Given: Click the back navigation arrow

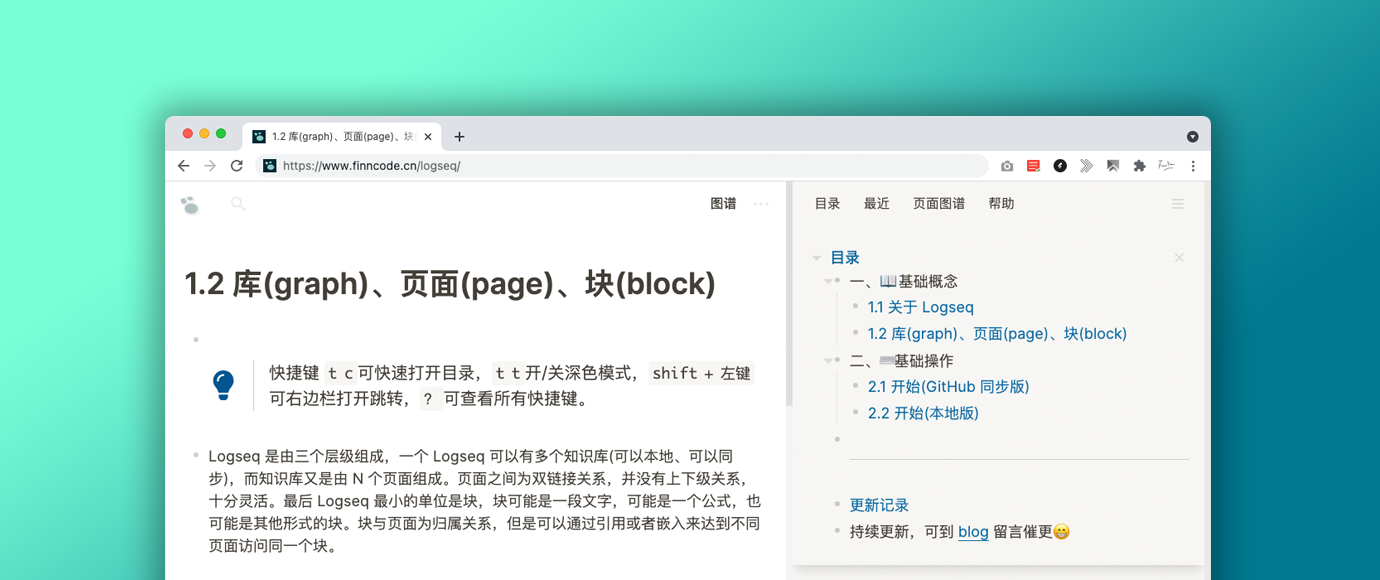Looking at the screenshot, I should 184,166.
